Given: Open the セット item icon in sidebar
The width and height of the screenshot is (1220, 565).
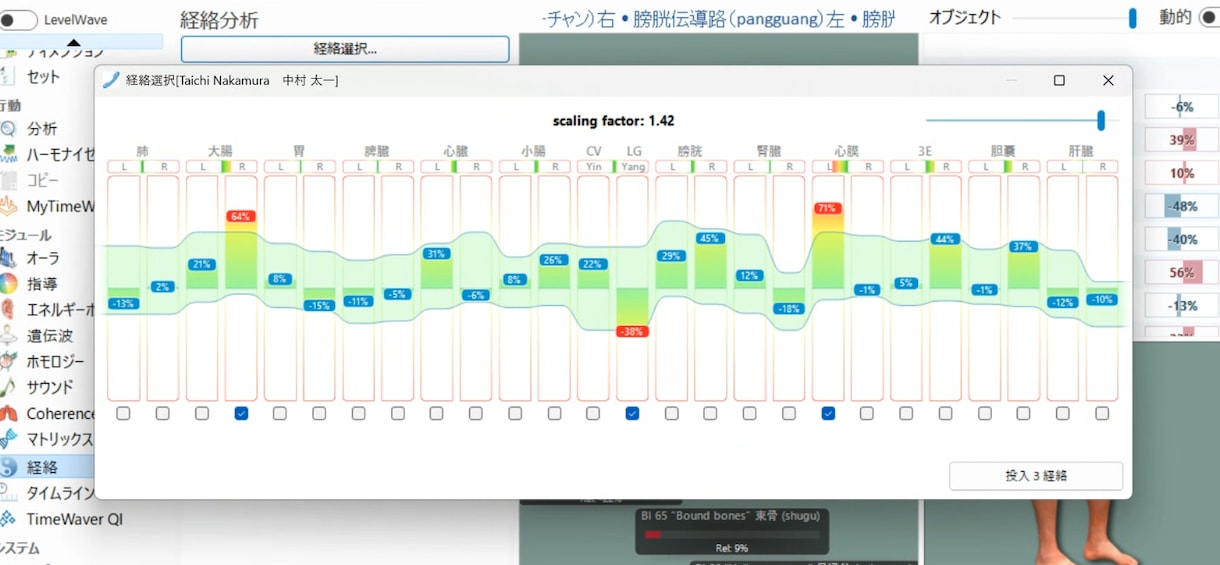Looking at the screenshot, I should tap(8, 76).
